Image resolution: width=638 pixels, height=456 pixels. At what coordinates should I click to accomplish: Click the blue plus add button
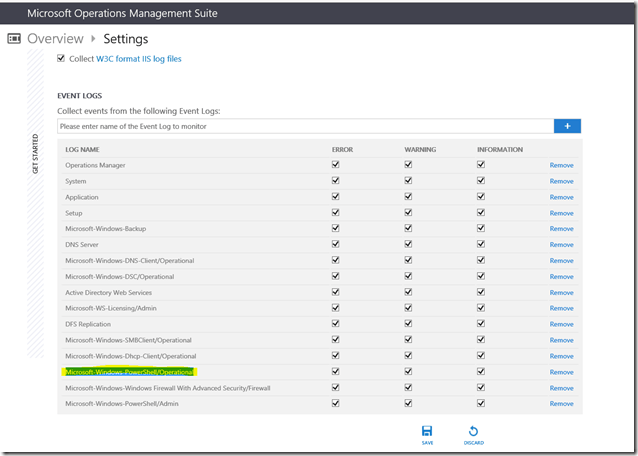point(567,126)
